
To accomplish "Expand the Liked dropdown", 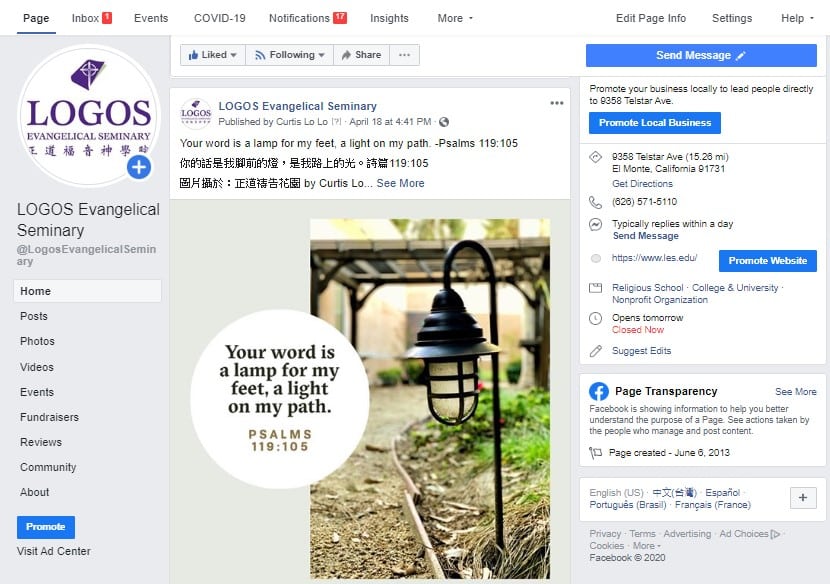I will pos(213,55).
